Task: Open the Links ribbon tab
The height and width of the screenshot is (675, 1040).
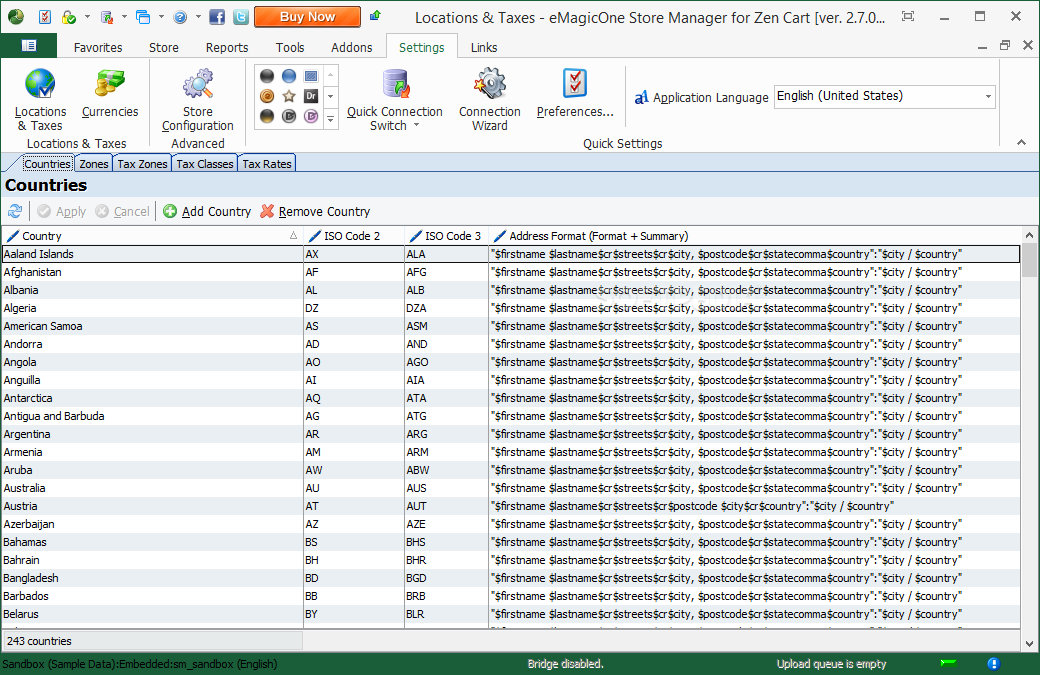Action: tap(484, 47)
